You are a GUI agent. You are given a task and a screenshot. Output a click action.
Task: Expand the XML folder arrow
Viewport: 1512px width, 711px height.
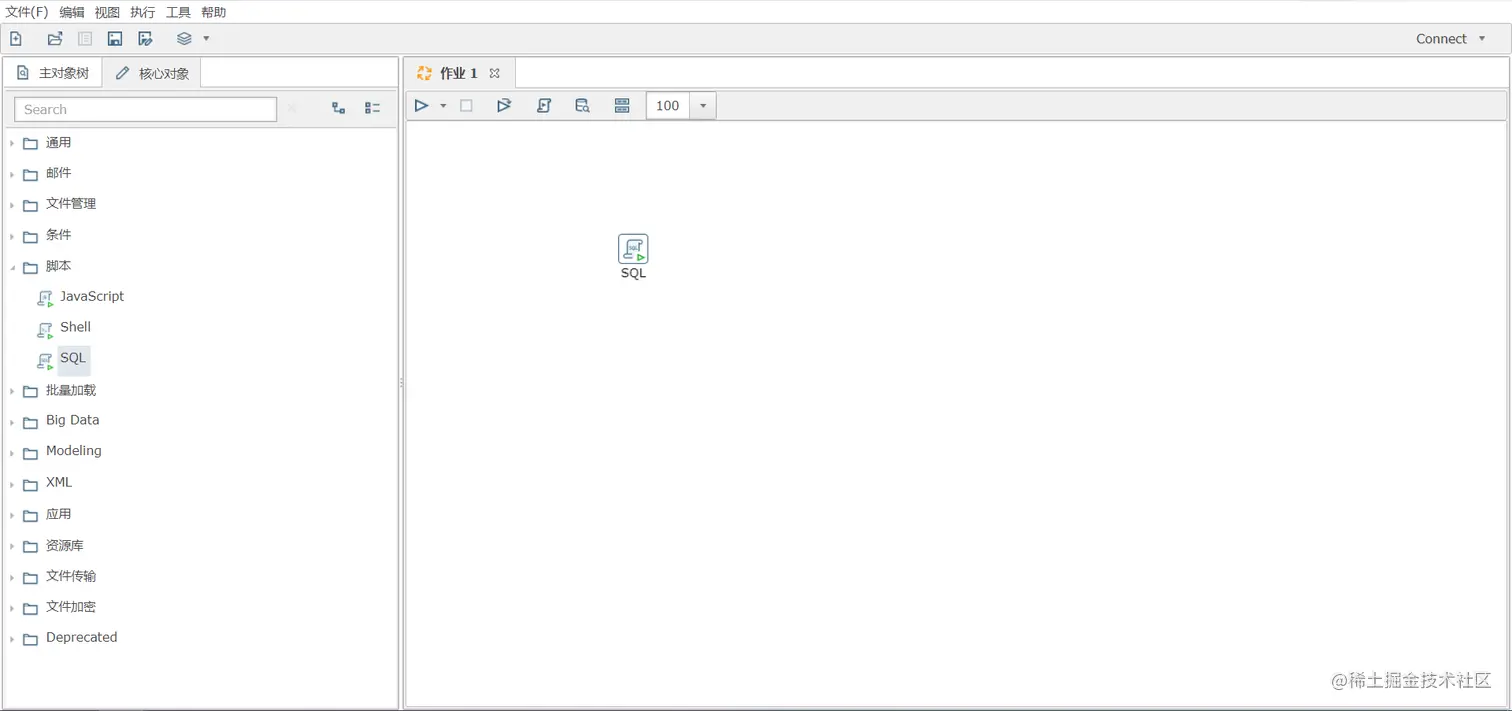[12, 484]
